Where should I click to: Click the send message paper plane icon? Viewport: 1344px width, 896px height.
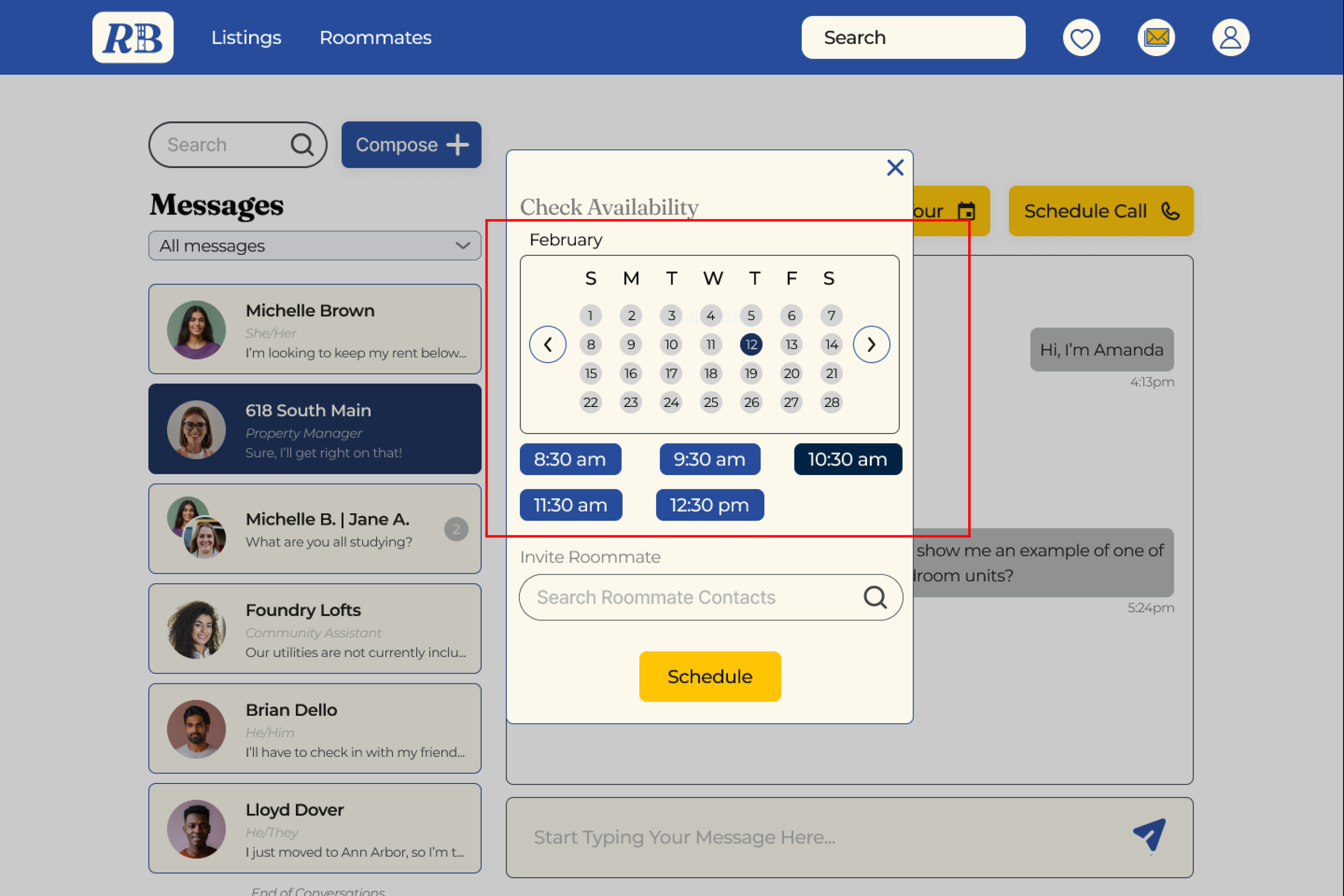[1149, 835]
